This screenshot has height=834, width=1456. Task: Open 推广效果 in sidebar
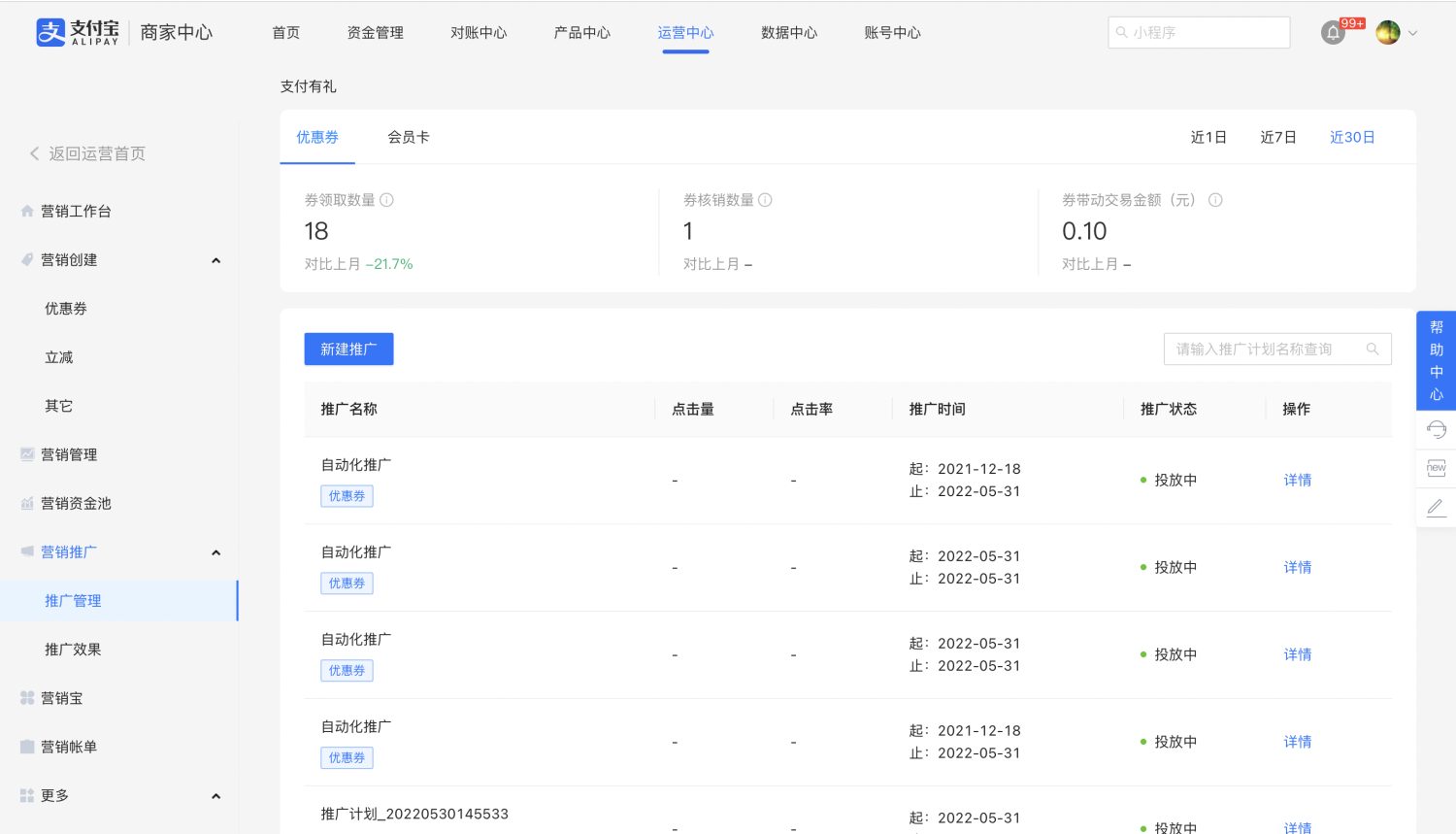tap(73, 650)
